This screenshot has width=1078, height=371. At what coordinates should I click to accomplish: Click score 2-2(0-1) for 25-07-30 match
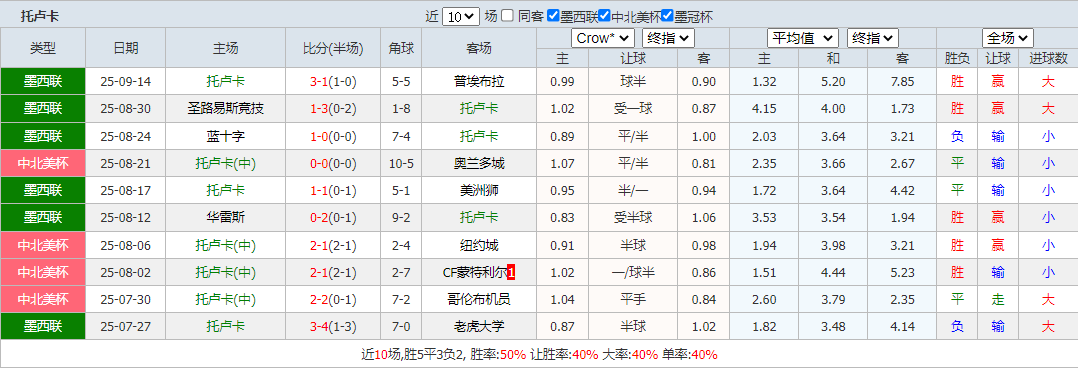[333, 300]
